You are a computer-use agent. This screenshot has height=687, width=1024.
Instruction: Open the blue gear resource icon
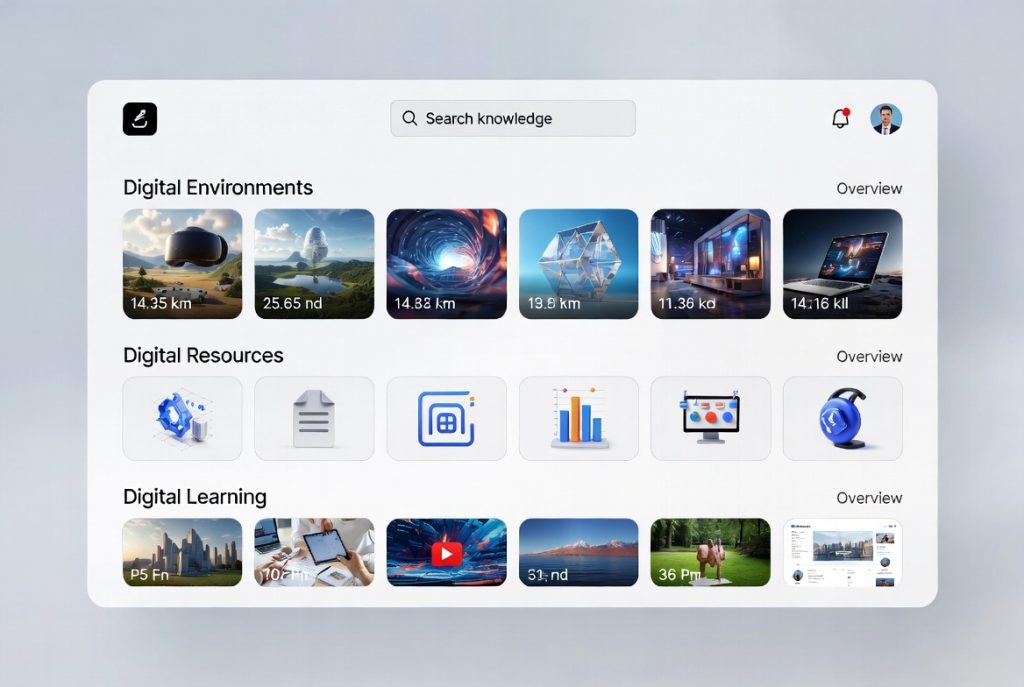tap(182, 418)
